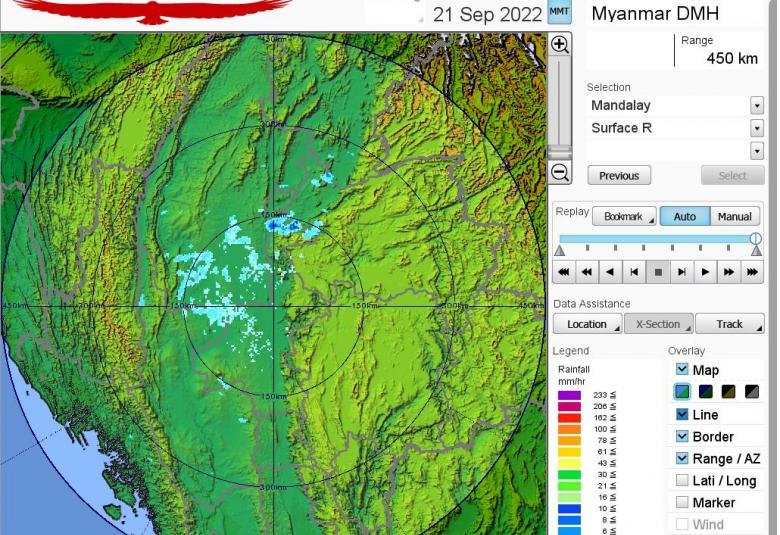Open the Mandalay radar site dropdown

756,106
